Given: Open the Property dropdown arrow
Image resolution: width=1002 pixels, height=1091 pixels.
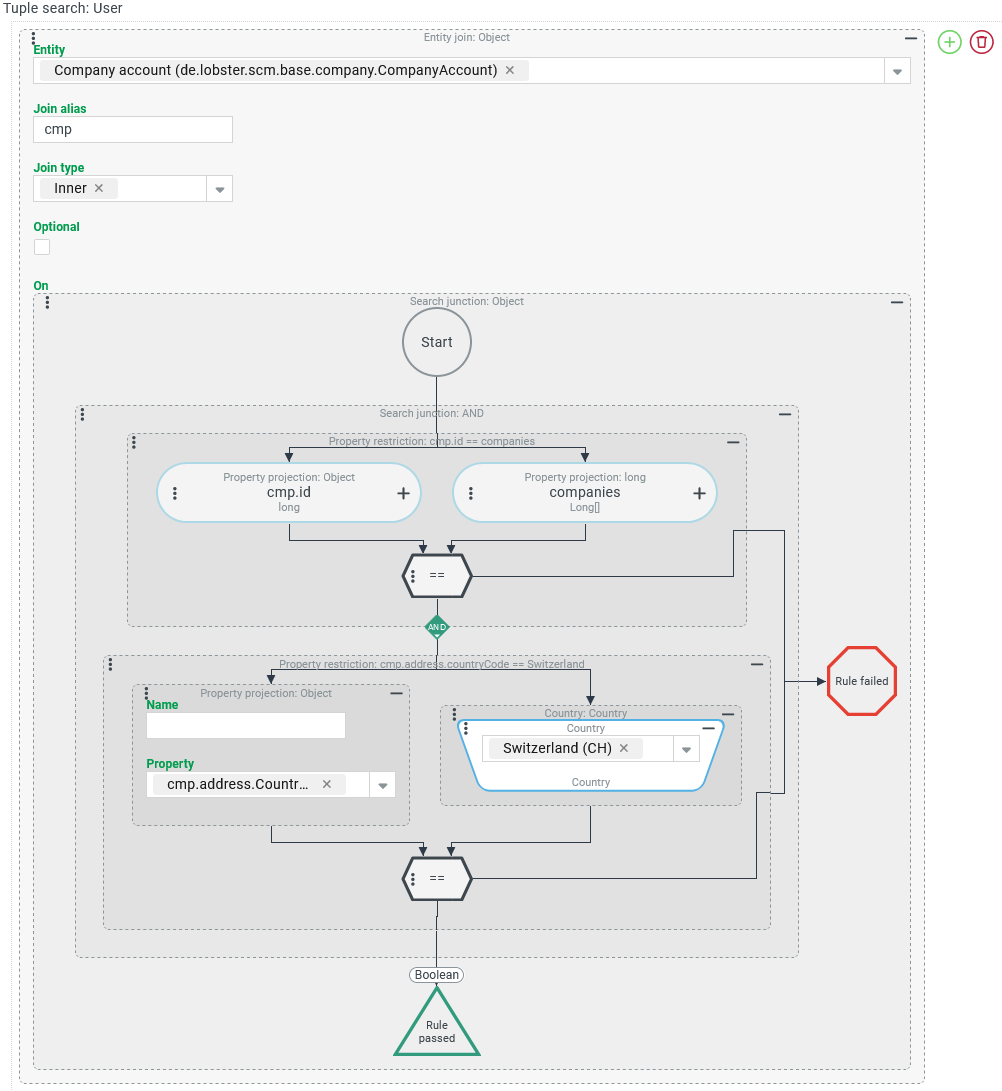Looking at the screenshot, I should [382, 785].
